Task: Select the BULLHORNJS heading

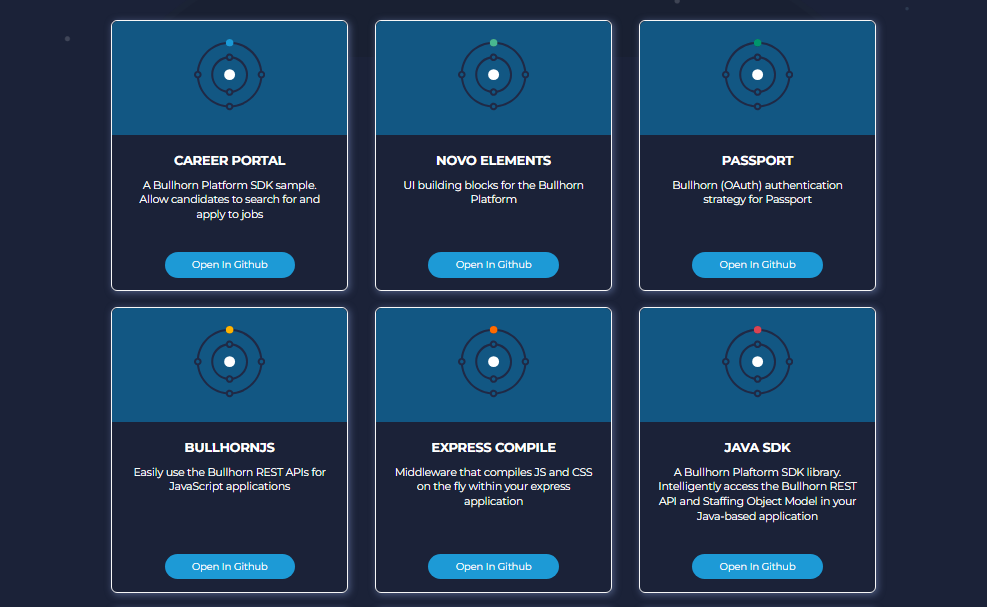Action: [x=230, y=448]
